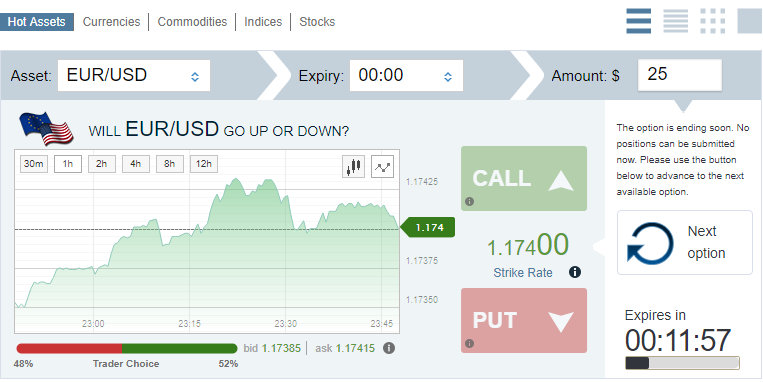Click the CALL button
The height and width of the screenshot is (382, 763).
click(524, 179)
